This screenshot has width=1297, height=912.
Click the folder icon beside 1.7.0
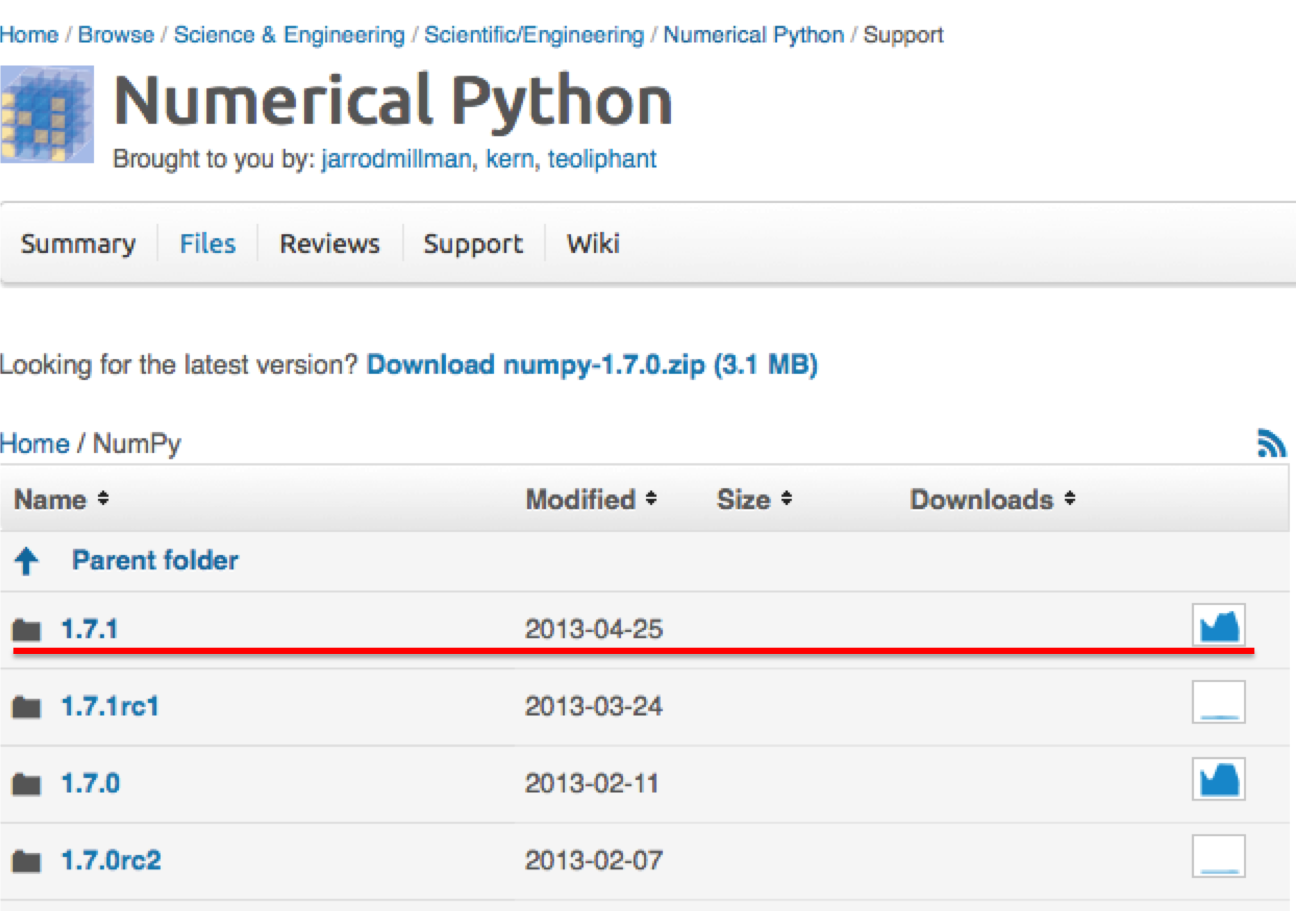(27, 783)
